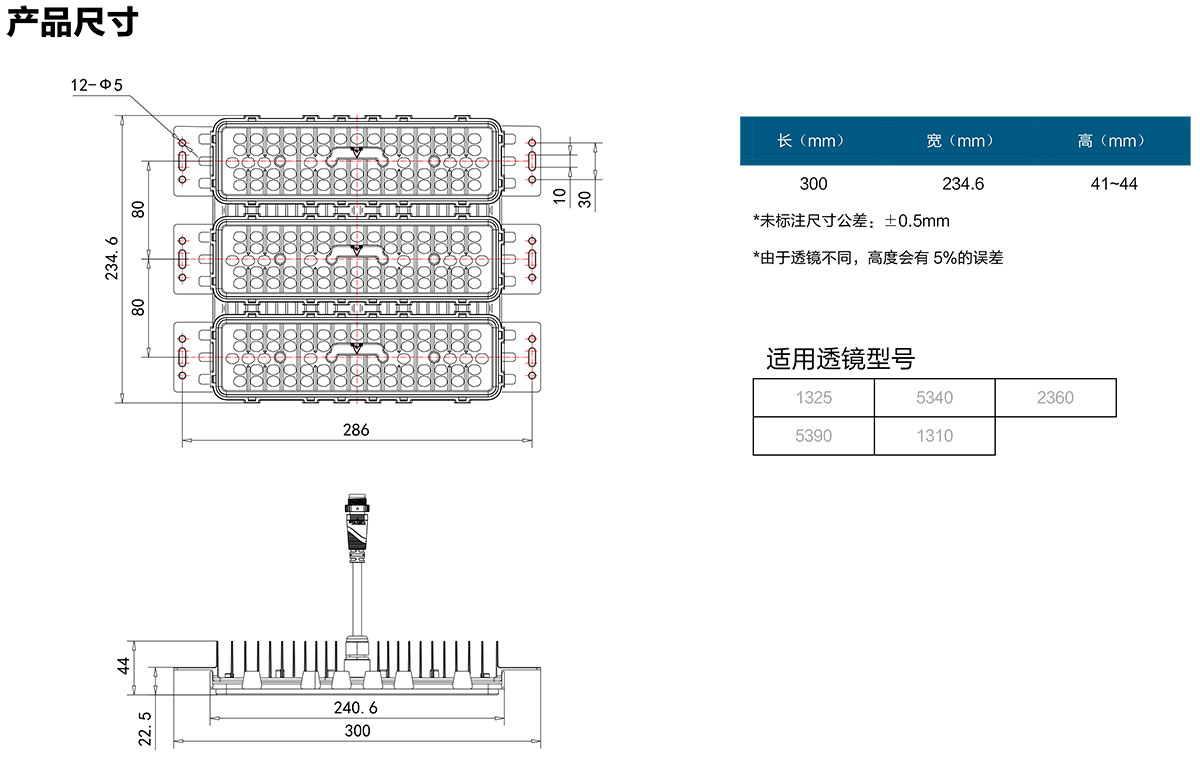Select lens model 2360 cell
The height and width of the screenshot is (763, 1200).
1055,398
